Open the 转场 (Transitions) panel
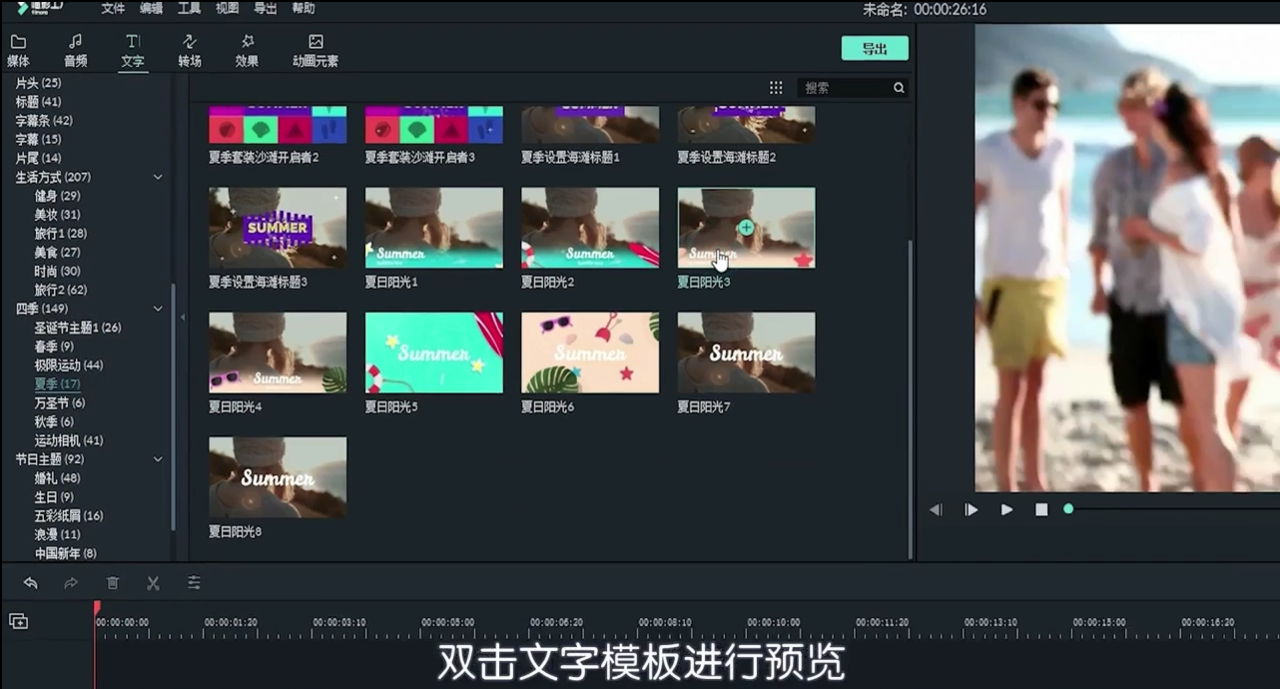1280x689 pixels. tap(190, 48)
